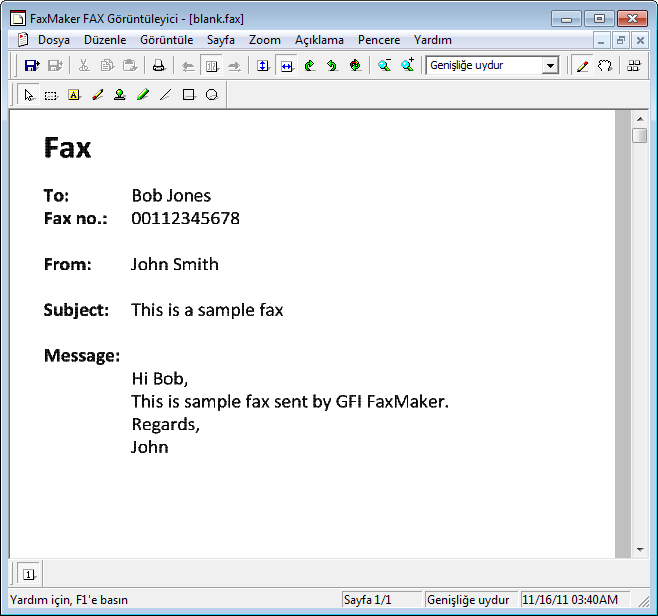
Task: Select the dashed rectangle selection tool
Action: [x=51, y=96]
